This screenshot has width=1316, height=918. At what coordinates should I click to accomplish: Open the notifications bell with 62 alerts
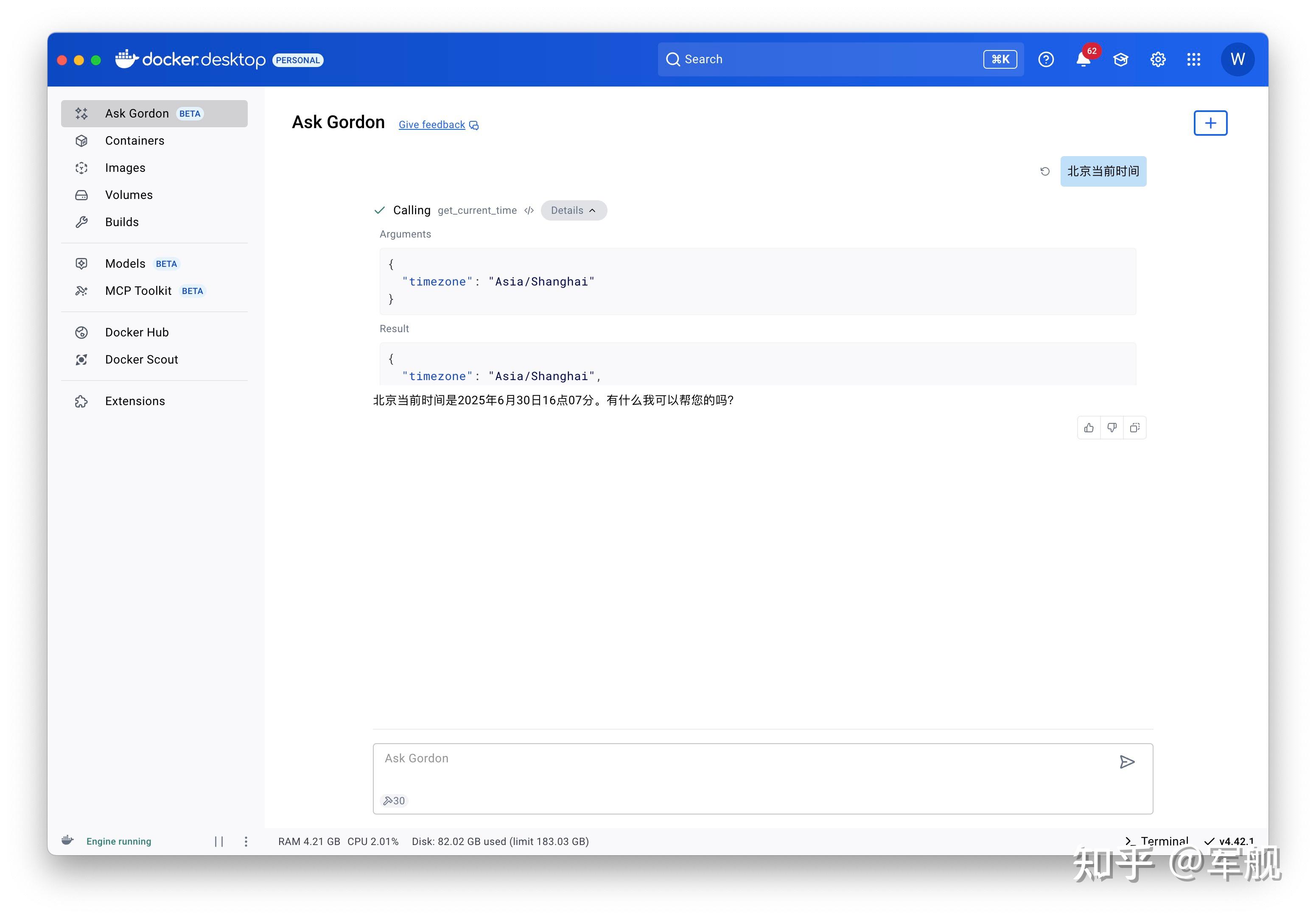[1083, 59]
